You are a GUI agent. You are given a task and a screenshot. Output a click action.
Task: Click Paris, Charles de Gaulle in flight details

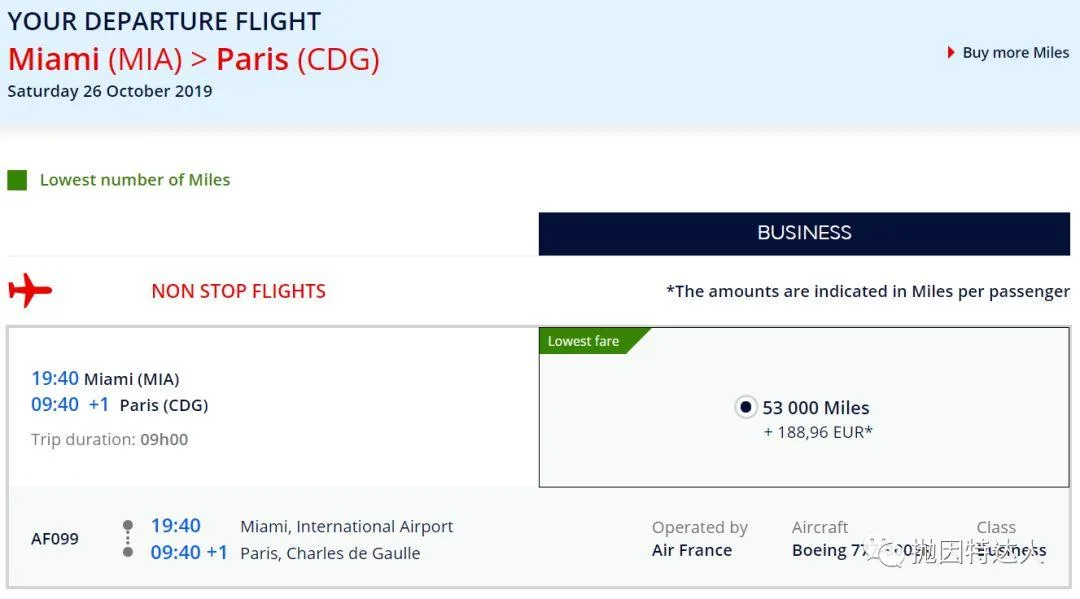[x=330, y=553]
